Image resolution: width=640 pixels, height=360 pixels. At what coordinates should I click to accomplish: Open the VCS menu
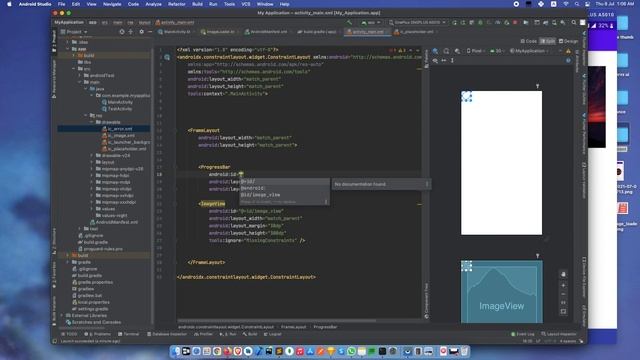(246, 4)
